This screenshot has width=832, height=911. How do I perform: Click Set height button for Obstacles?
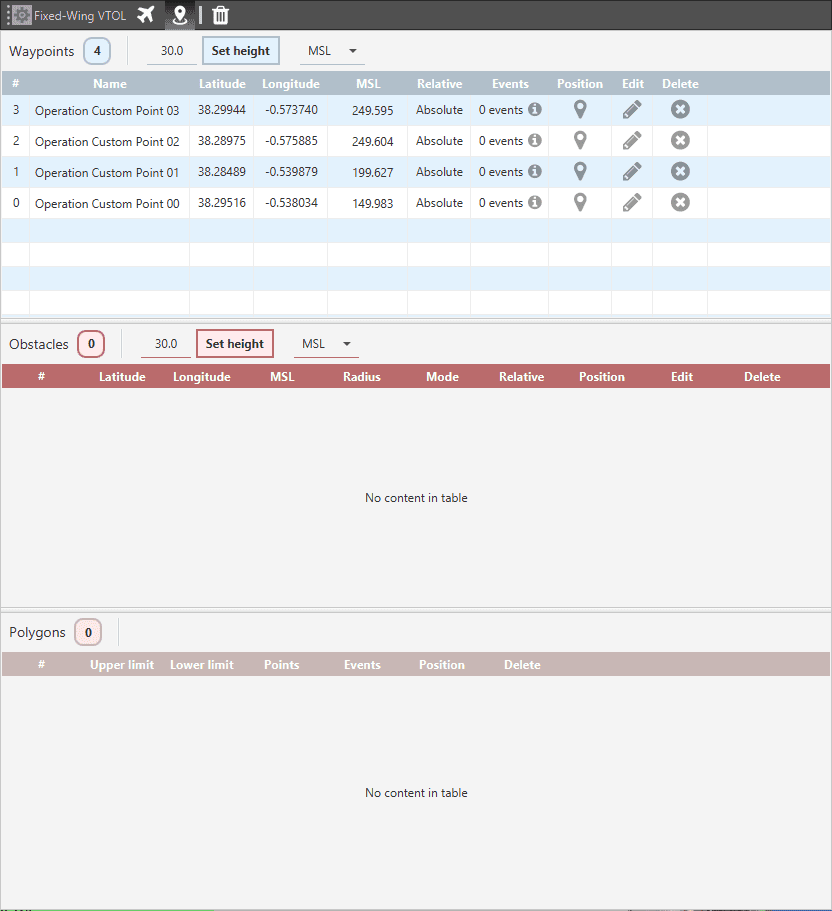click(235, 344)
